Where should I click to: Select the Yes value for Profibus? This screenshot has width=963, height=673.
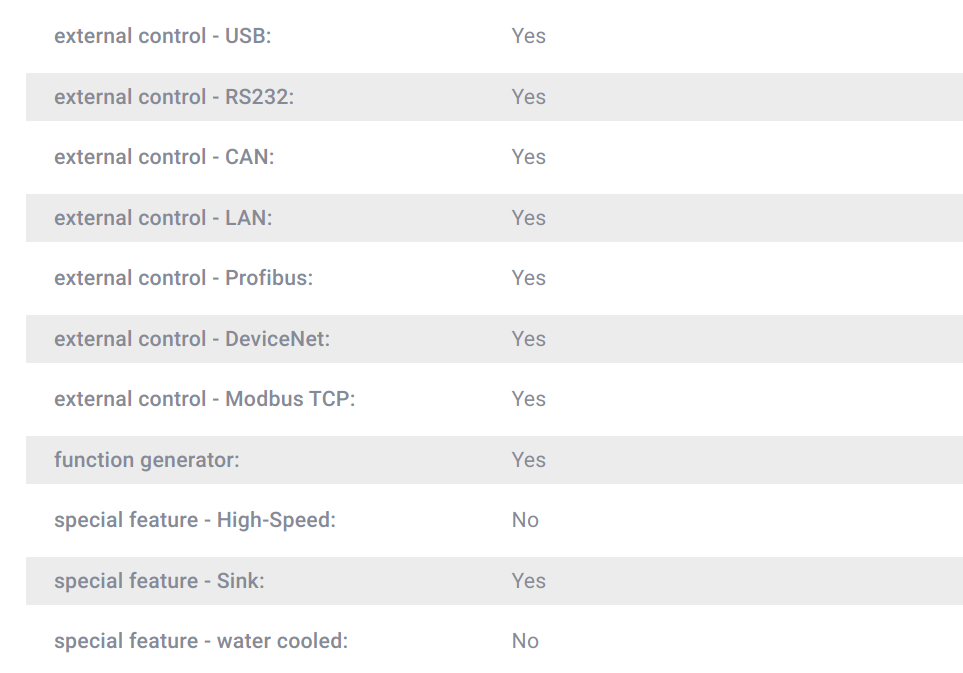click(x=528, y=278)
